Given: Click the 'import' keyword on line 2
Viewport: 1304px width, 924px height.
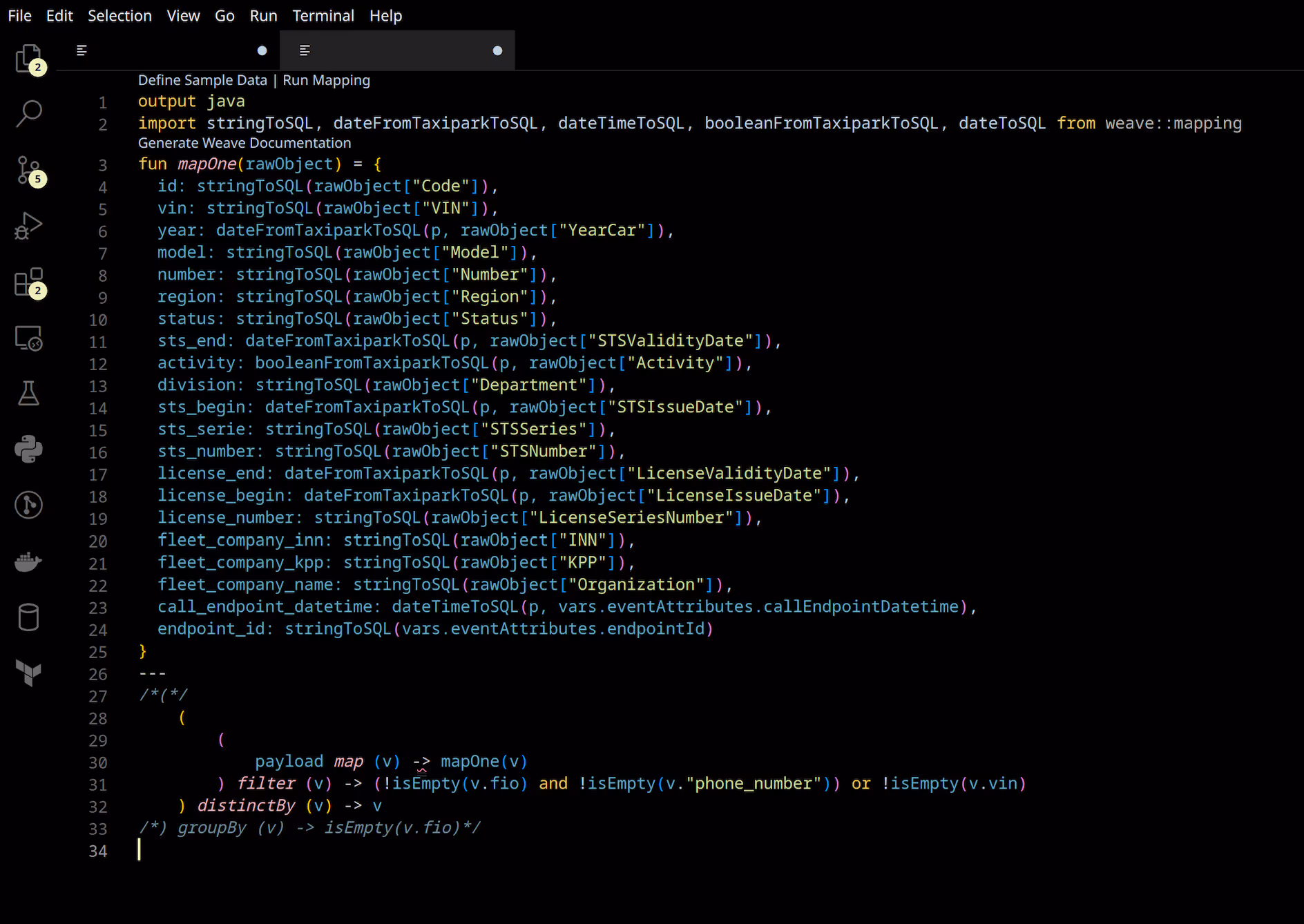Looking at the screenshot, I should [167, 123].
